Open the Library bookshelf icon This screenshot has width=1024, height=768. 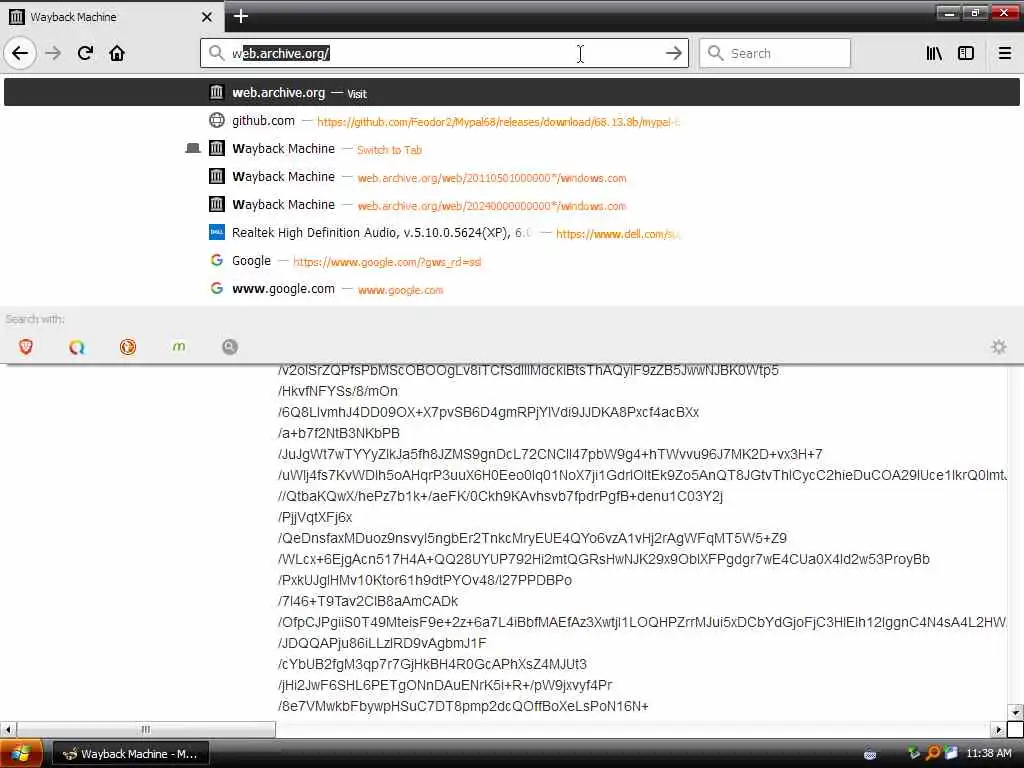pyautogui.click(x=934, y=53)
